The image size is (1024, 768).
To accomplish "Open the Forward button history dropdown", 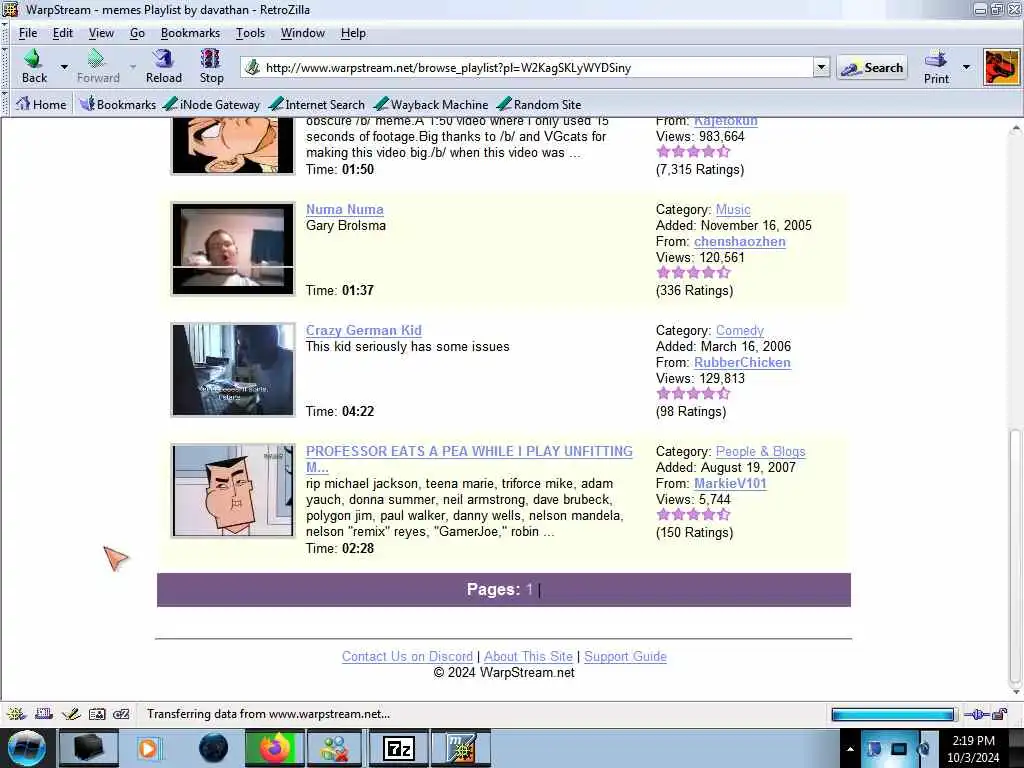I will (133, 67).
